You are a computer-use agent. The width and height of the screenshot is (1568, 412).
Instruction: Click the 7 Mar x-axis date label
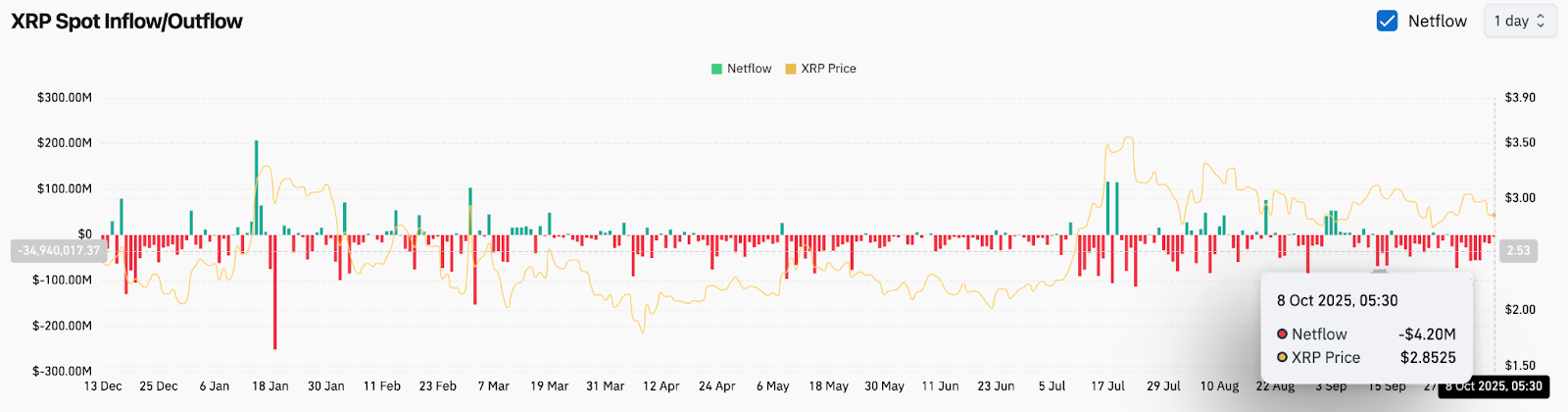[x=493, y=386]
